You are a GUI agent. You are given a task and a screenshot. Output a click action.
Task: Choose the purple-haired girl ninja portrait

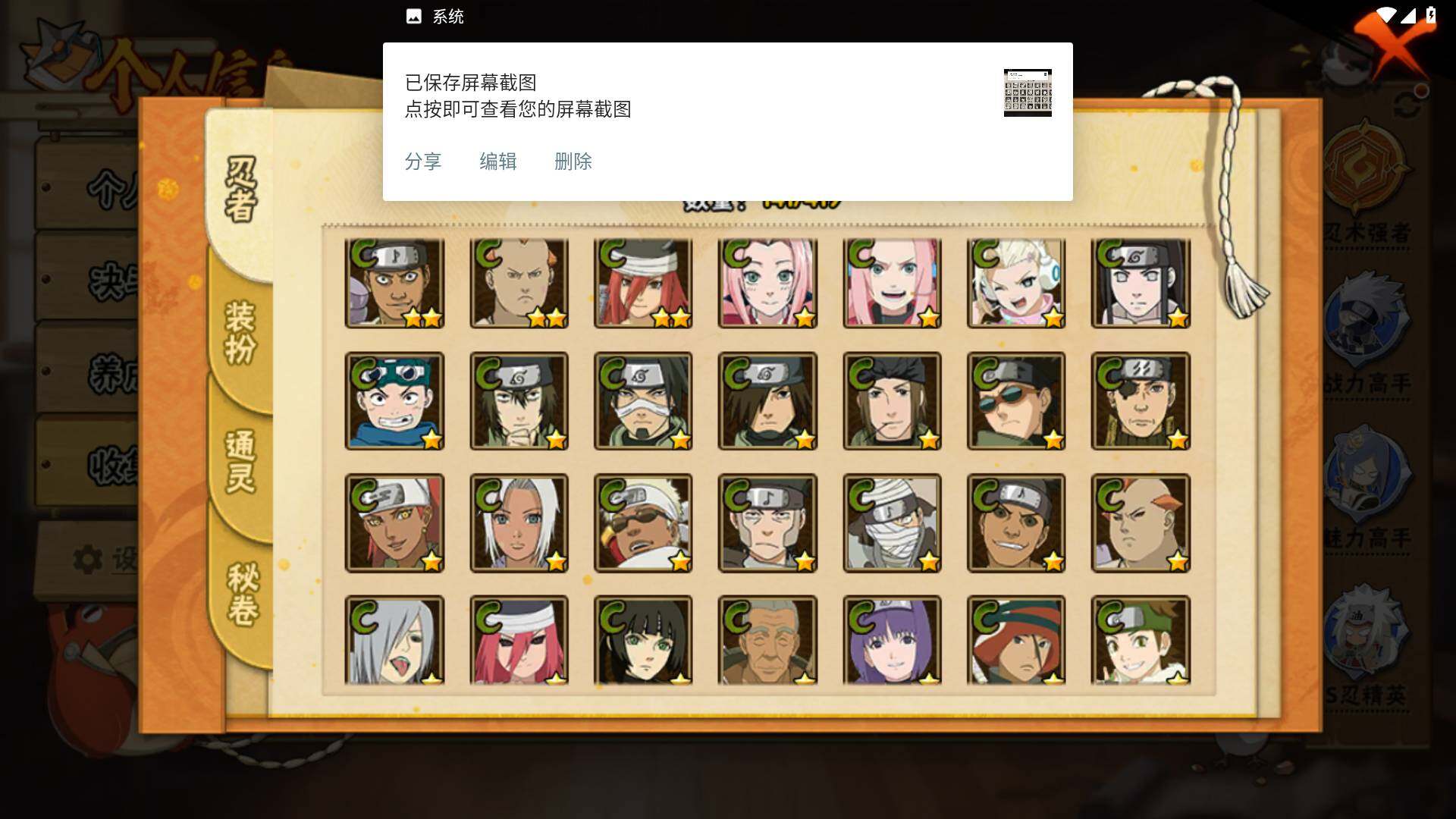tap(892, 640)
